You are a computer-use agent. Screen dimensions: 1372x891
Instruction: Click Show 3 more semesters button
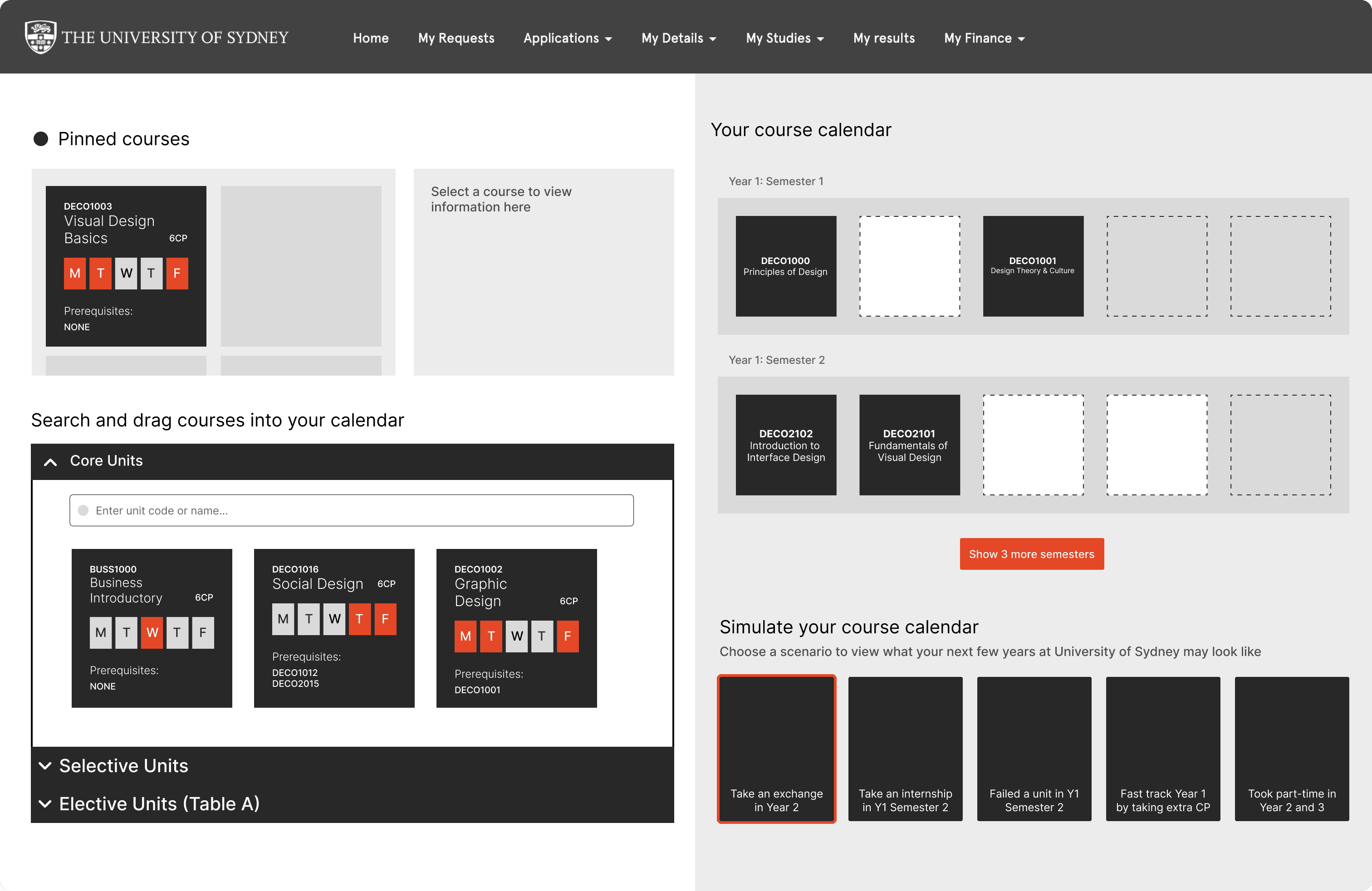point(1031,554)
